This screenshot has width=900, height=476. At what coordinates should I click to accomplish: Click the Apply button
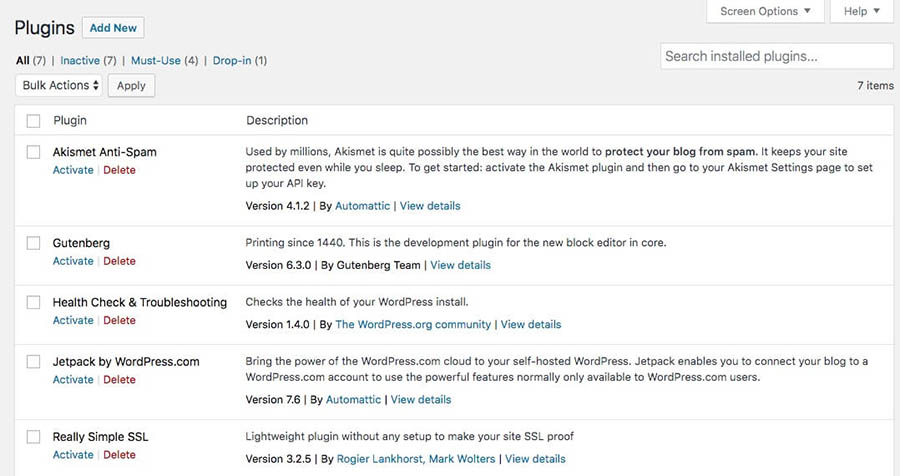[x=131, y=86]
